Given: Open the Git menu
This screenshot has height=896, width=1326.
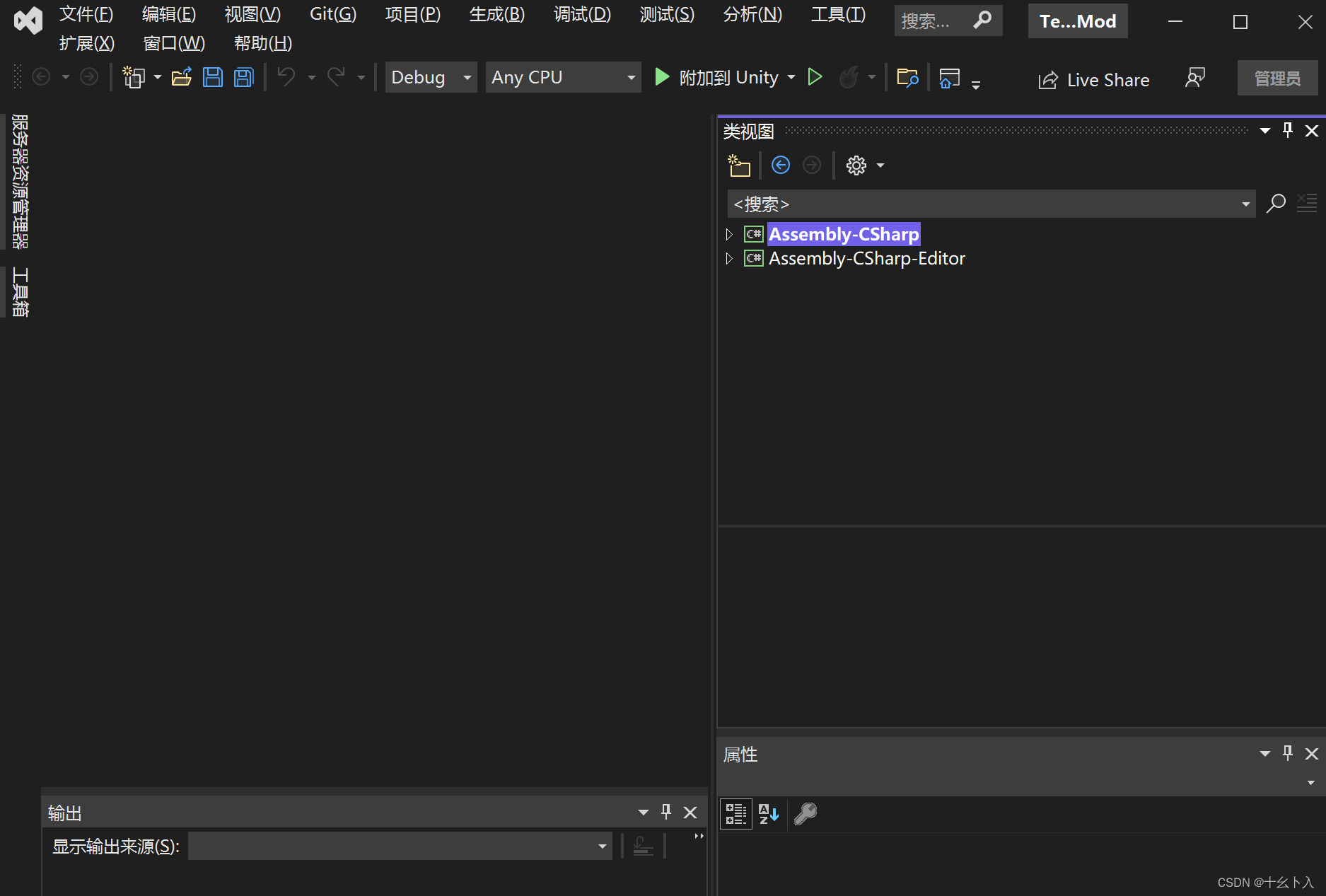Looking at the screenshot, I should coord(332,13).
